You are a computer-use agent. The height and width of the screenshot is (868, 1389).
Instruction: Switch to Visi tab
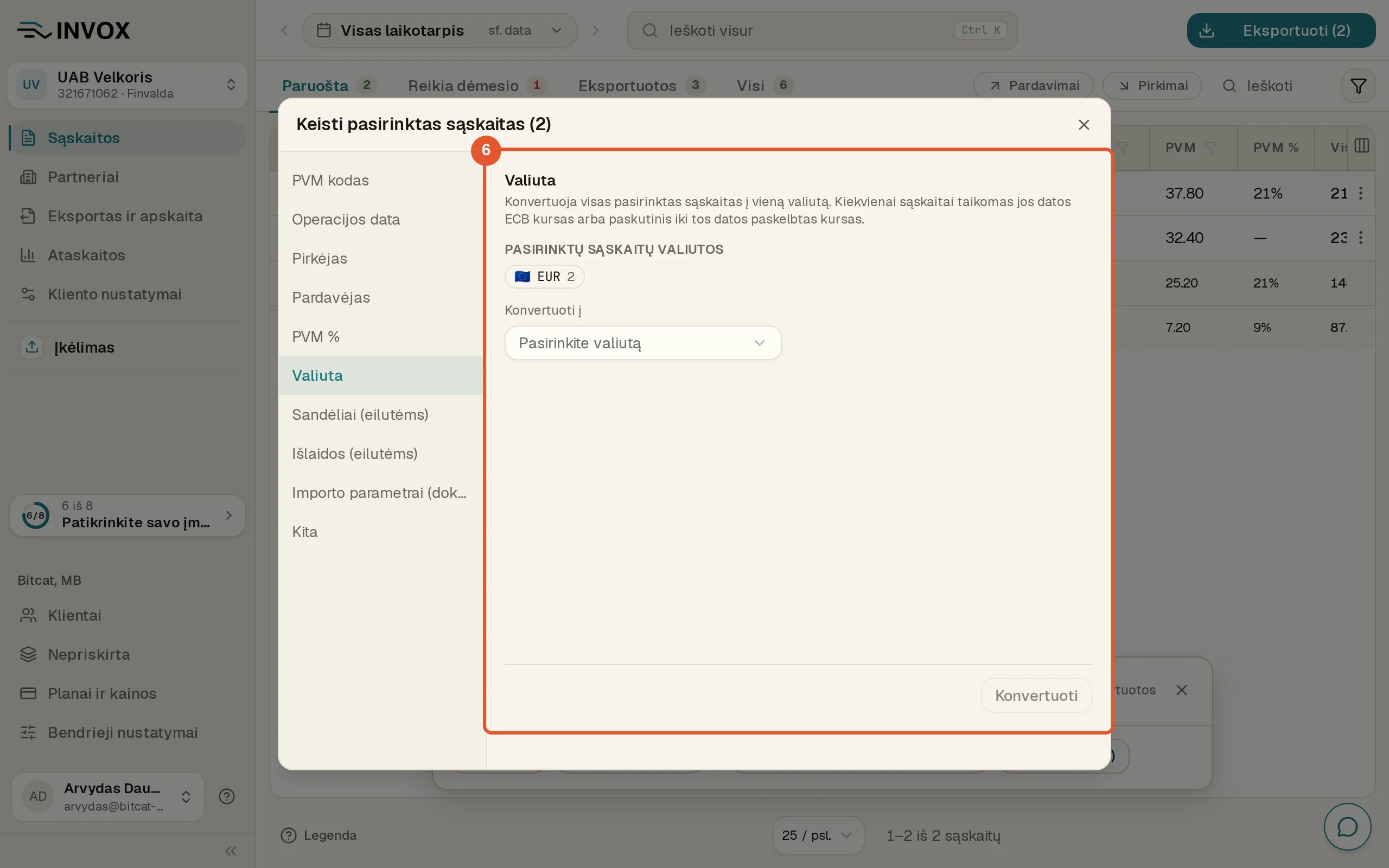(765, 86)
